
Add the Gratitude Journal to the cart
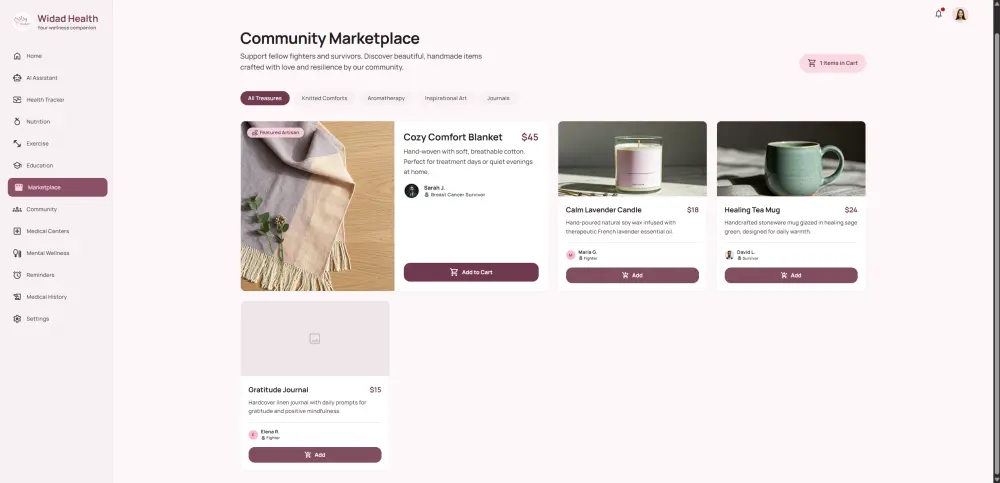(x=314, y=455)
